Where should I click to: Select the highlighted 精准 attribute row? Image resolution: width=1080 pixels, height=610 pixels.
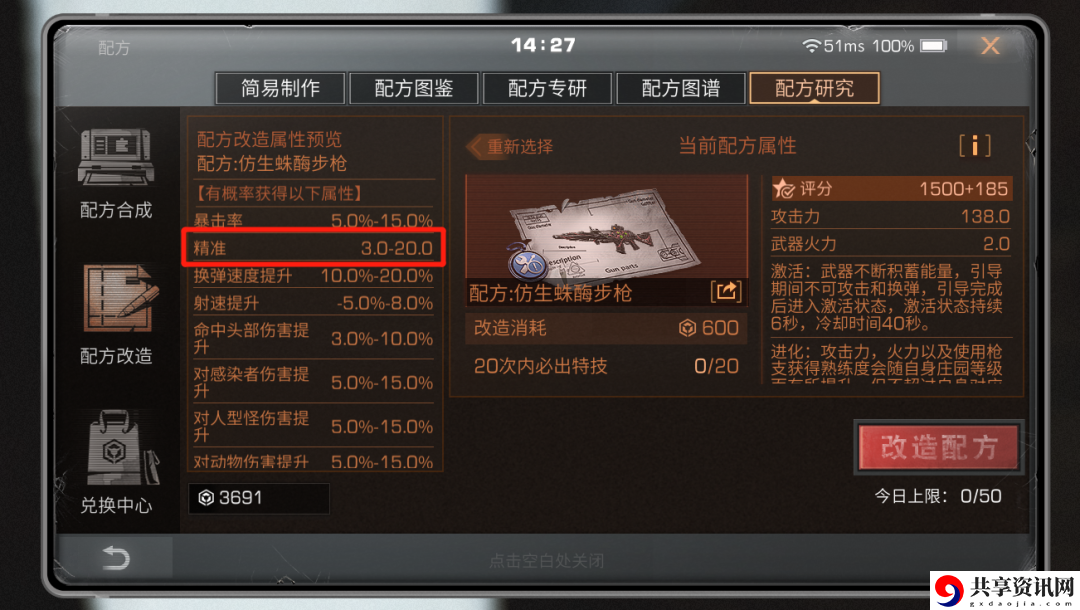tap(313, 248)
